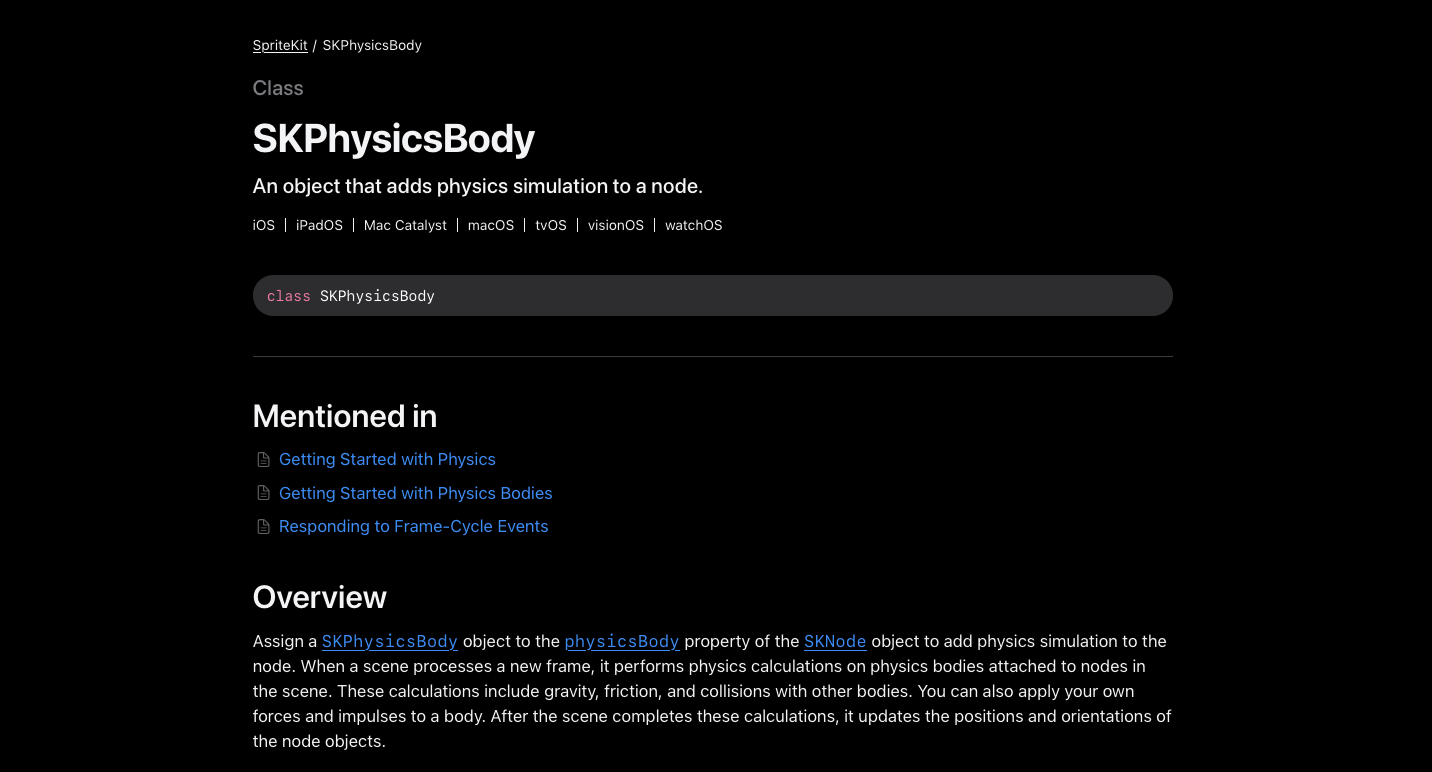
Task: Click the Mac Catalyst platform label
Action: click(x=405, y=225)
